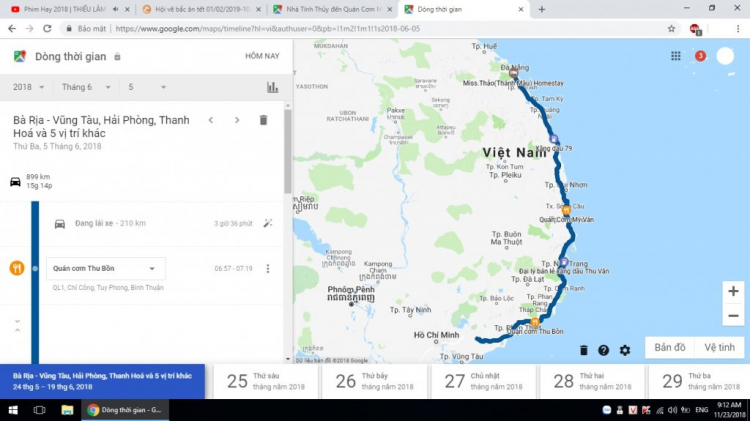750x421 pixels.
Task: Open a new browser tab
Action: [541, 9]
